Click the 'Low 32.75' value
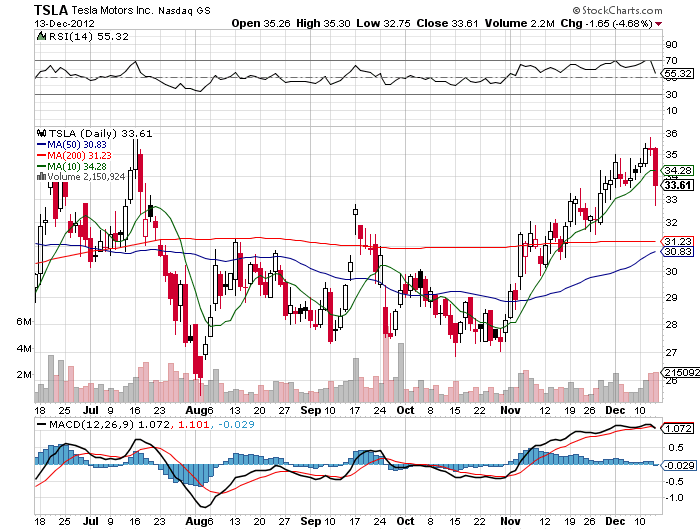This screenshot has height=530, width=700. click(x=383, y=23)
